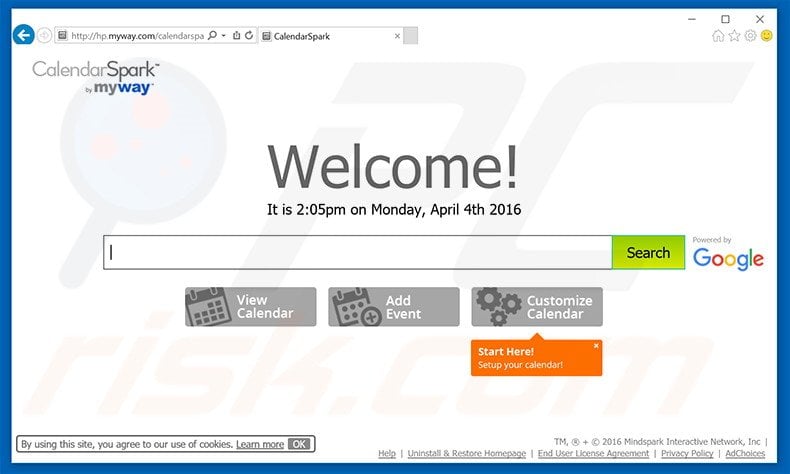The height and width of the screenshot is (474, 790).
Task: Open the browser Home icon
Action: point(718,35)
